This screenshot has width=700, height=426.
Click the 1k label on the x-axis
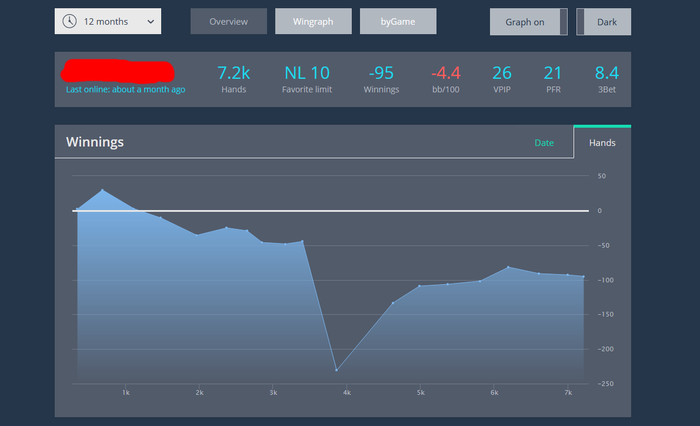coord(126,393)
